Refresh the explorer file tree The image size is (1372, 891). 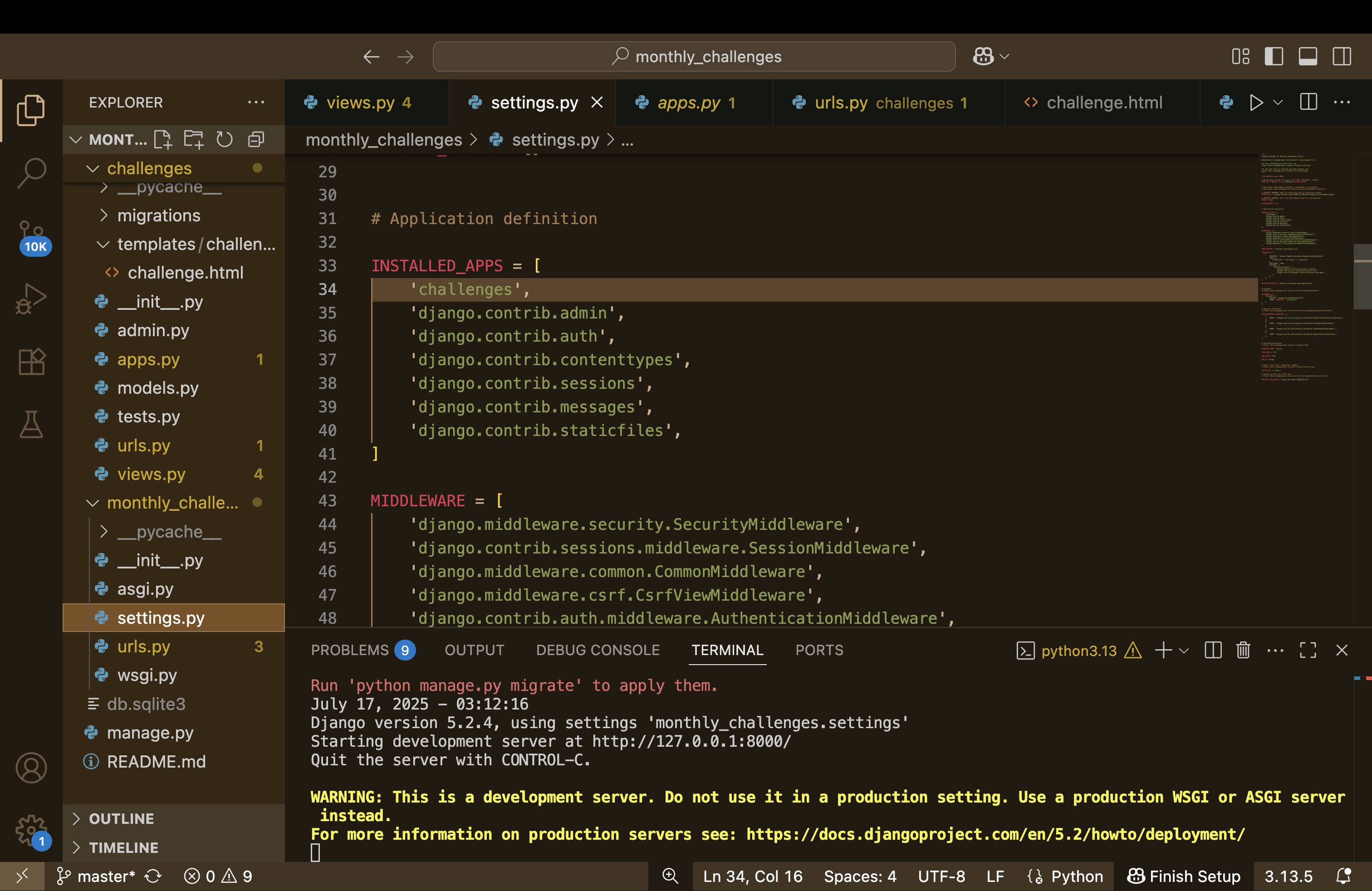224,139
